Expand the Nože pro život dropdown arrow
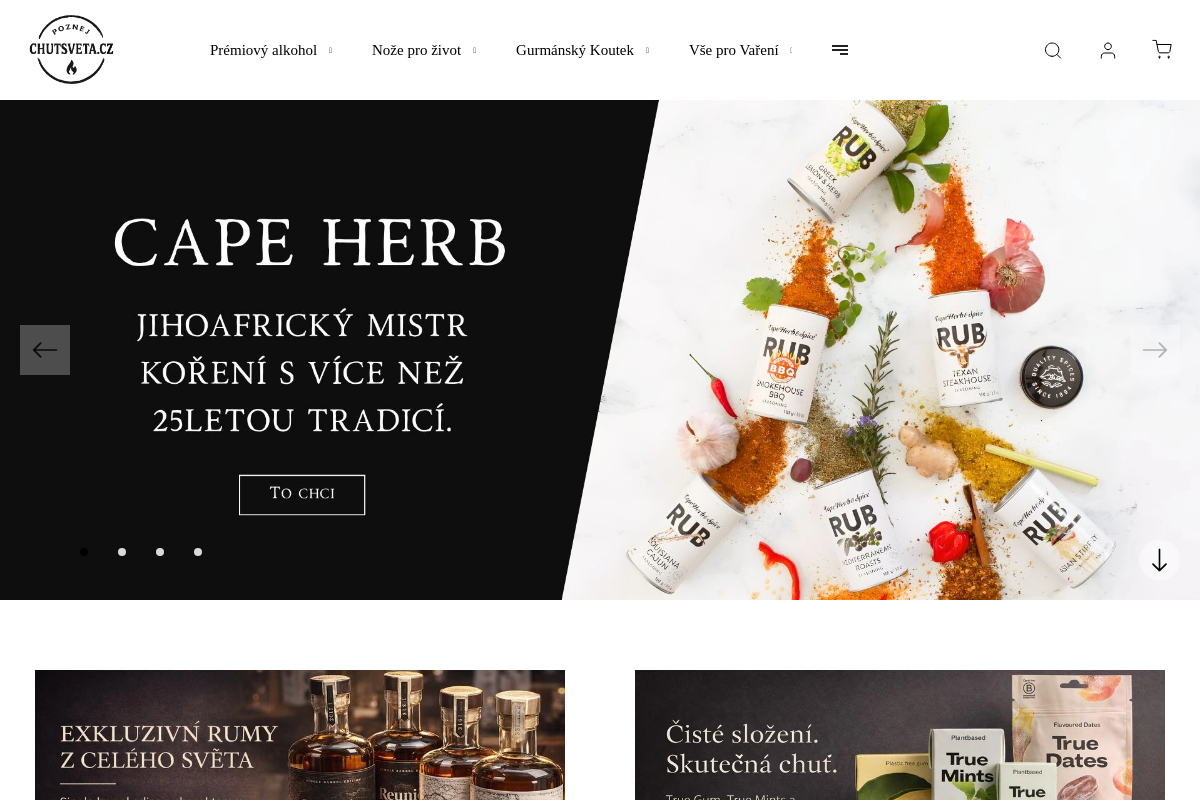This screenshot has width=1200, height=800. point(475,51)
